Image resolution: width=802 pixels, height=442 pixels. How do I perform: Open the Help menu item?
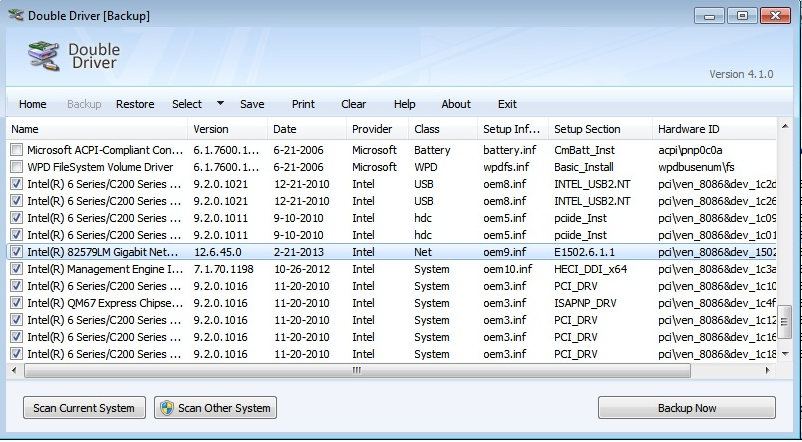point(404,104)
